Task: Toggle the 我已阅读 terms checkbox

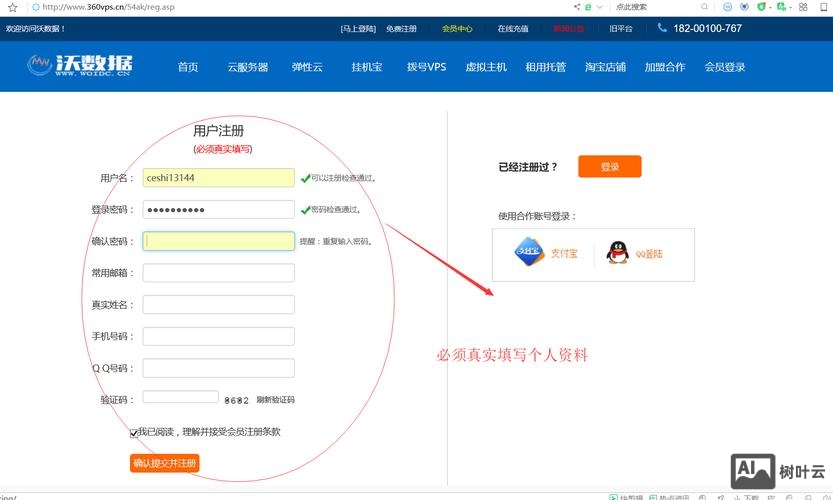Action: 134,433
